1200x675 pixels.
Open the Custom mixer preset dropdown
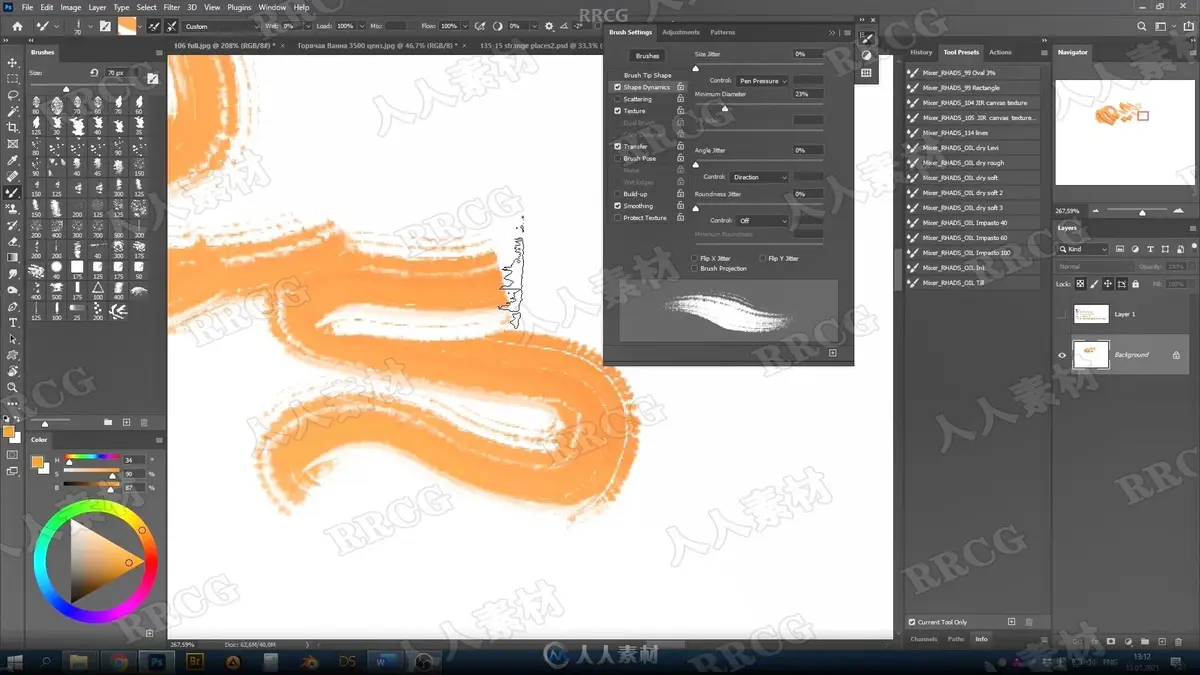[221, 26]
